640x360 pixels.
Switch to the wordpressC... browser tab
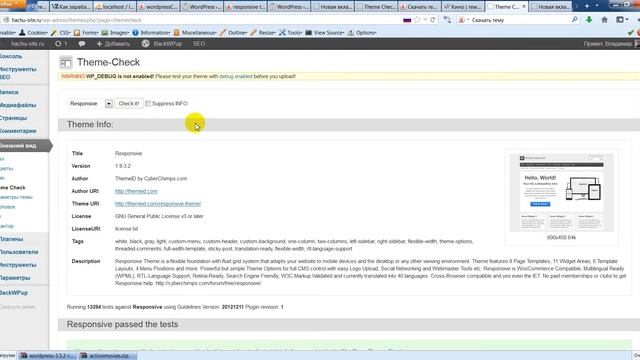(x=158, y=7)
